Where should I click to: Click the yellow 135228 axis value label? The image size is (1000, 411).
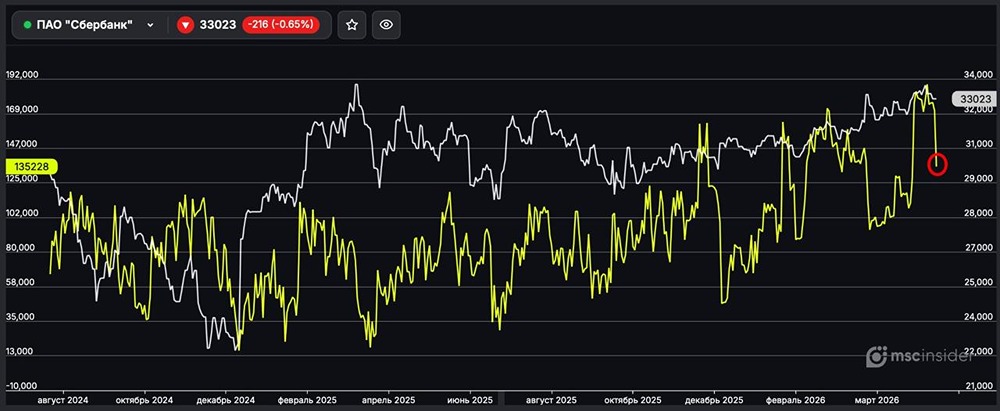point(30,167)
